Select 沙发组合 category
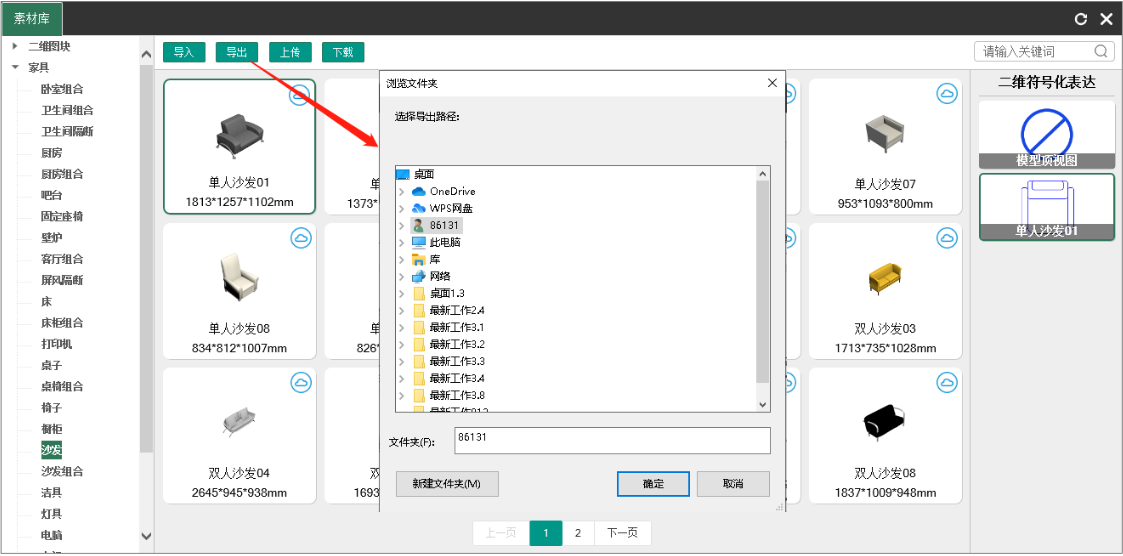Viewport: 1123px width, 556px height. (x=62, y=471)
